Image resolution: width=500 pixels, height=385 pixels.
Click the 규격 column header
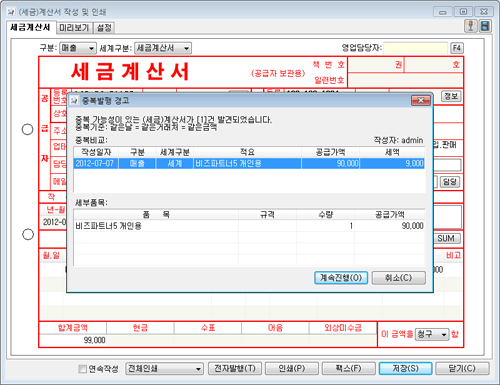pos(267,214)
